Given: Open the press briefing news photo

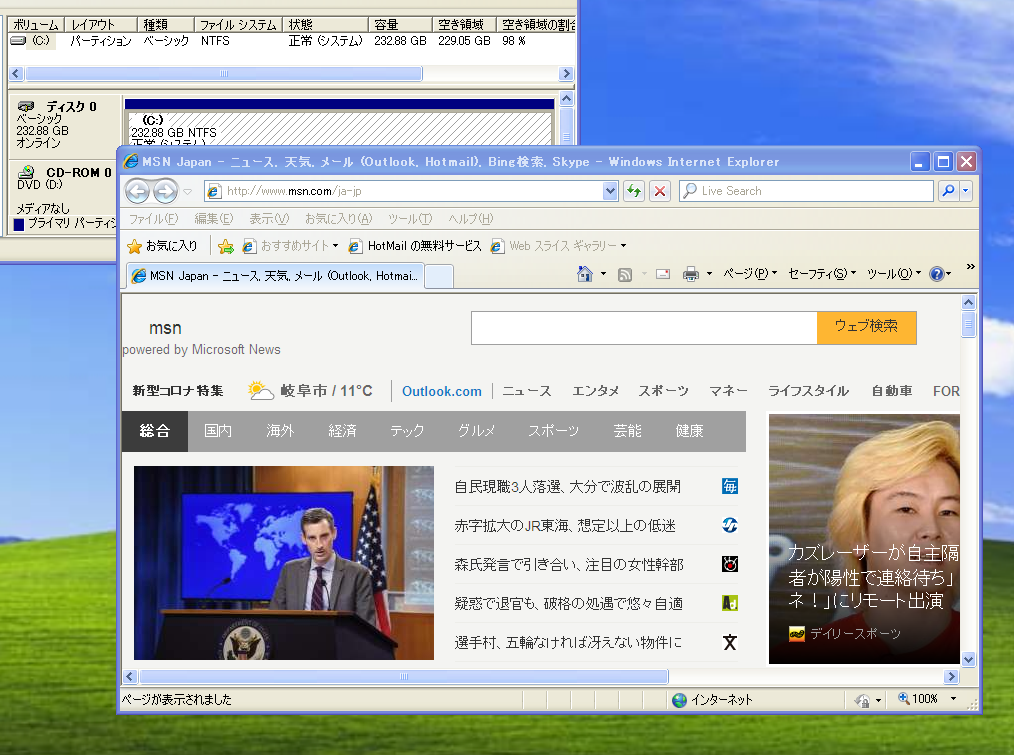Looking at the screenshot, I should (x=284, y=563).
